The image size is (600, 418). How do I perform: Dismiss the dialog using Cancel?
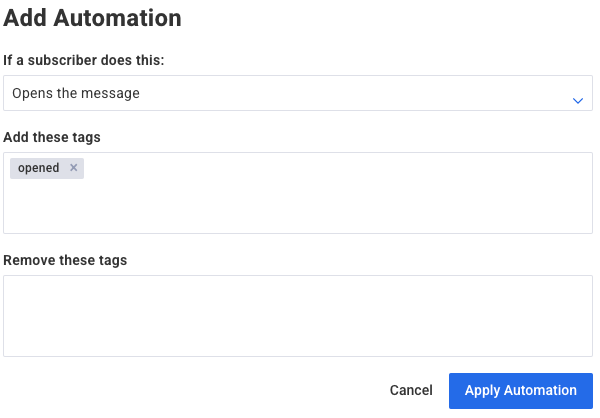coord(411,390)
